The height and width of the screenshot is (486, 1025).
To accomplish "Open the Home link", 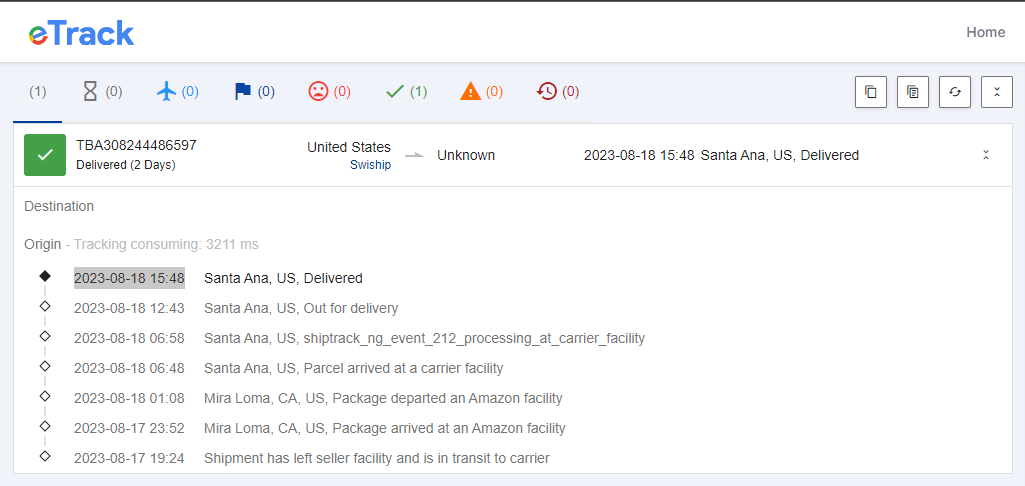I will tap(985, 32).
